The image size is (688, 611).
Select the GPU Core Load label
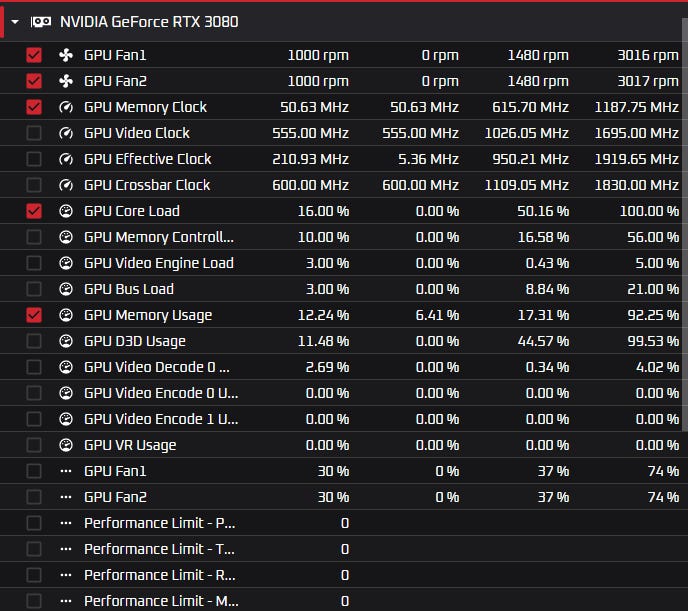click(132, 211)
